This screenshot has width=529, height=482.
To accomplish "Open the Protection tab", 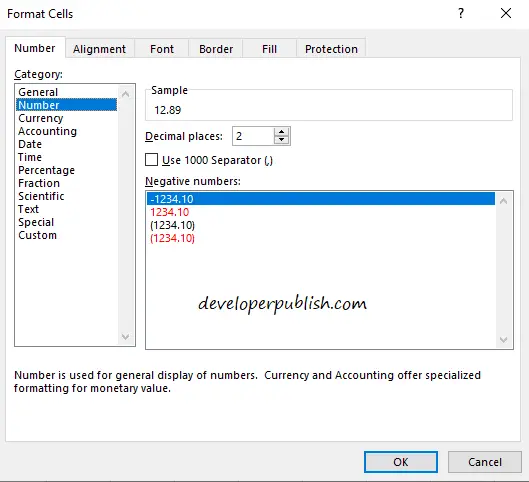I will point(331,49).
